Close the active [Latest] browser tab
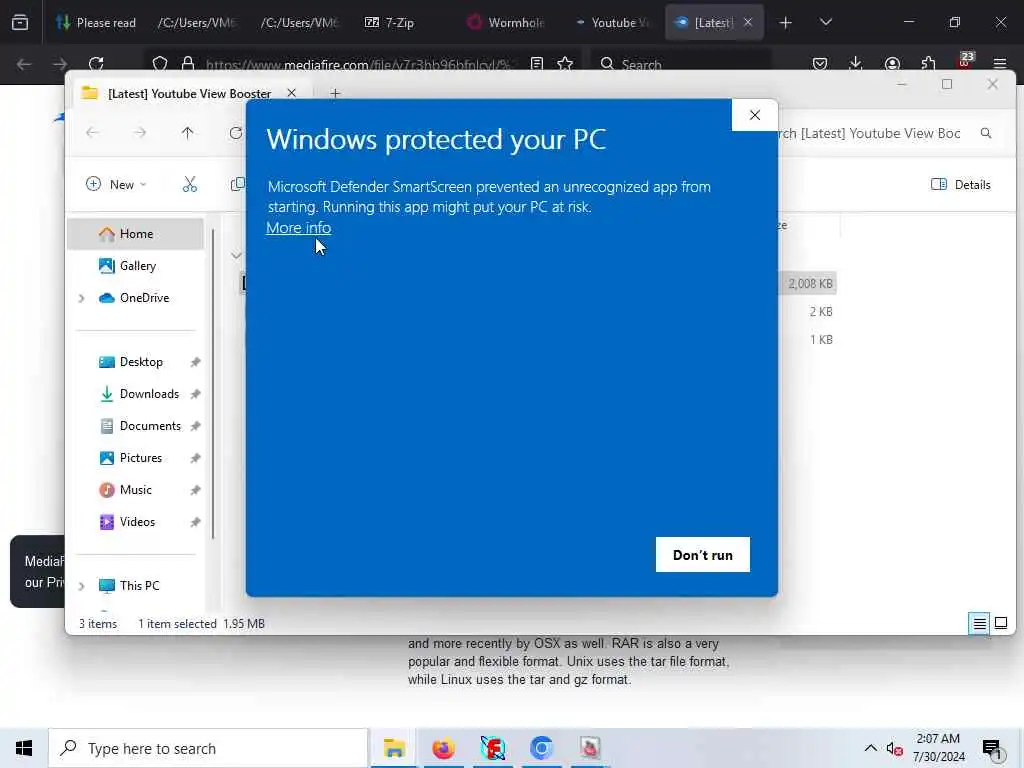 pos(748,22)
